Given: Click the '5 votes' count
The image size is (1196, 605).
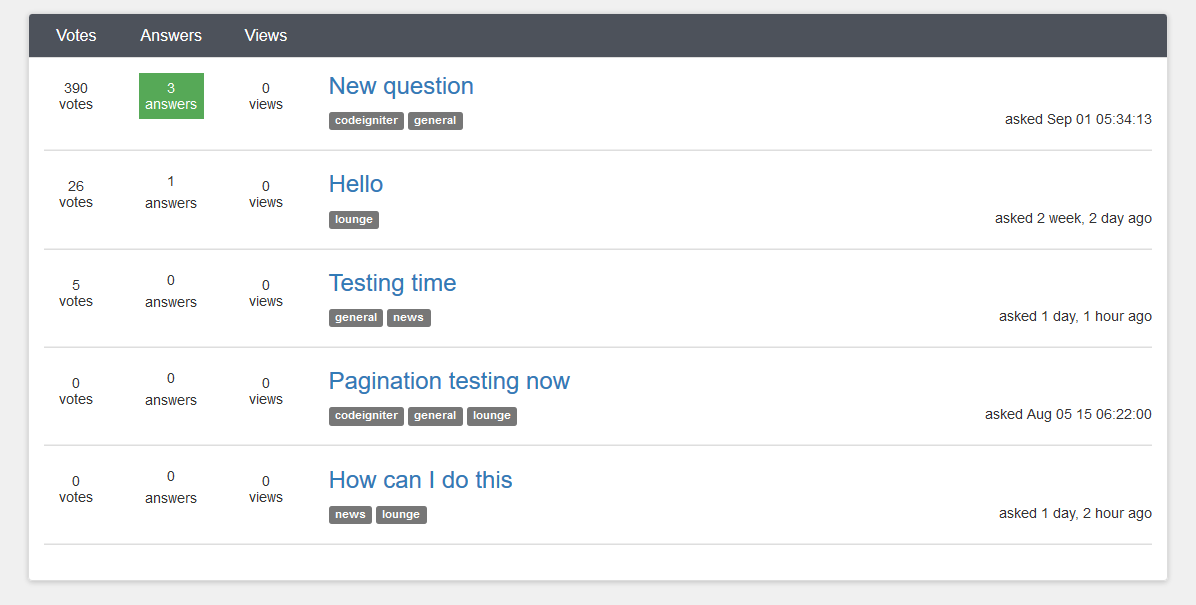Looking at the screenshot, I should (x=76, y=293).
